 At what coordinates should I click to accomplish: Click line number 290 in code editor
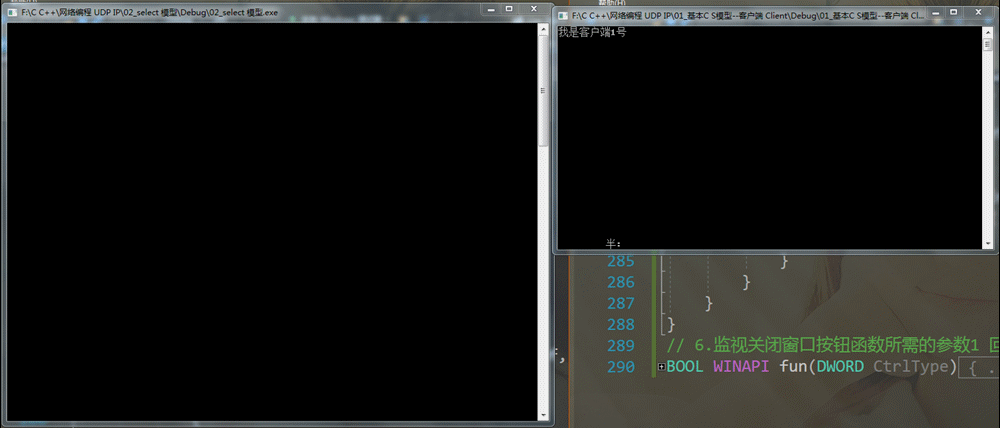click(x=621, y=367)
